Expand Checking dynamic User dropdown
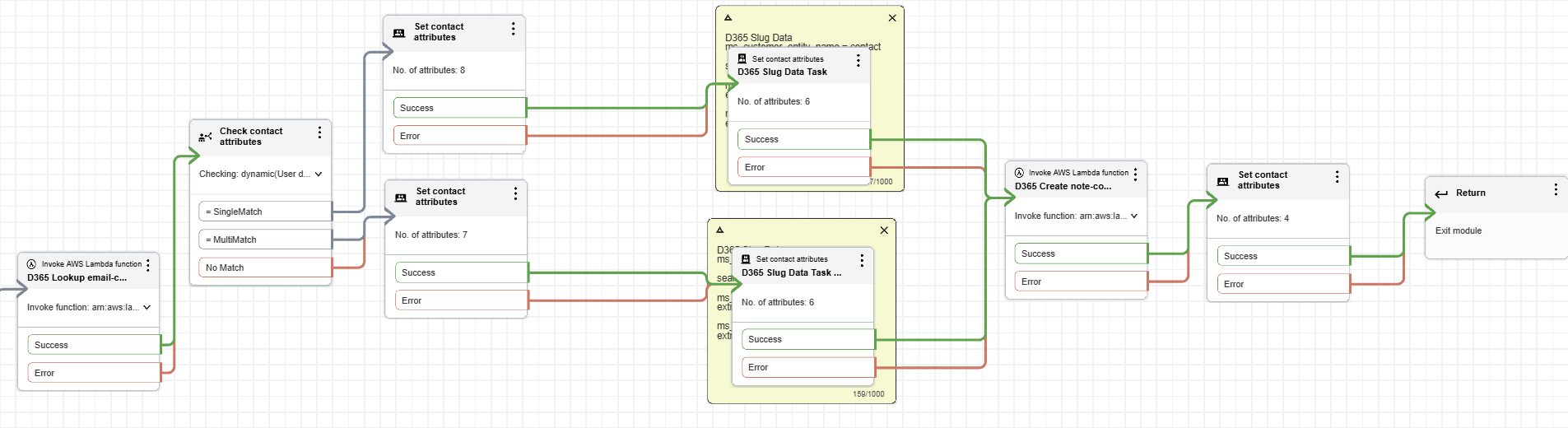 (319, 174)
